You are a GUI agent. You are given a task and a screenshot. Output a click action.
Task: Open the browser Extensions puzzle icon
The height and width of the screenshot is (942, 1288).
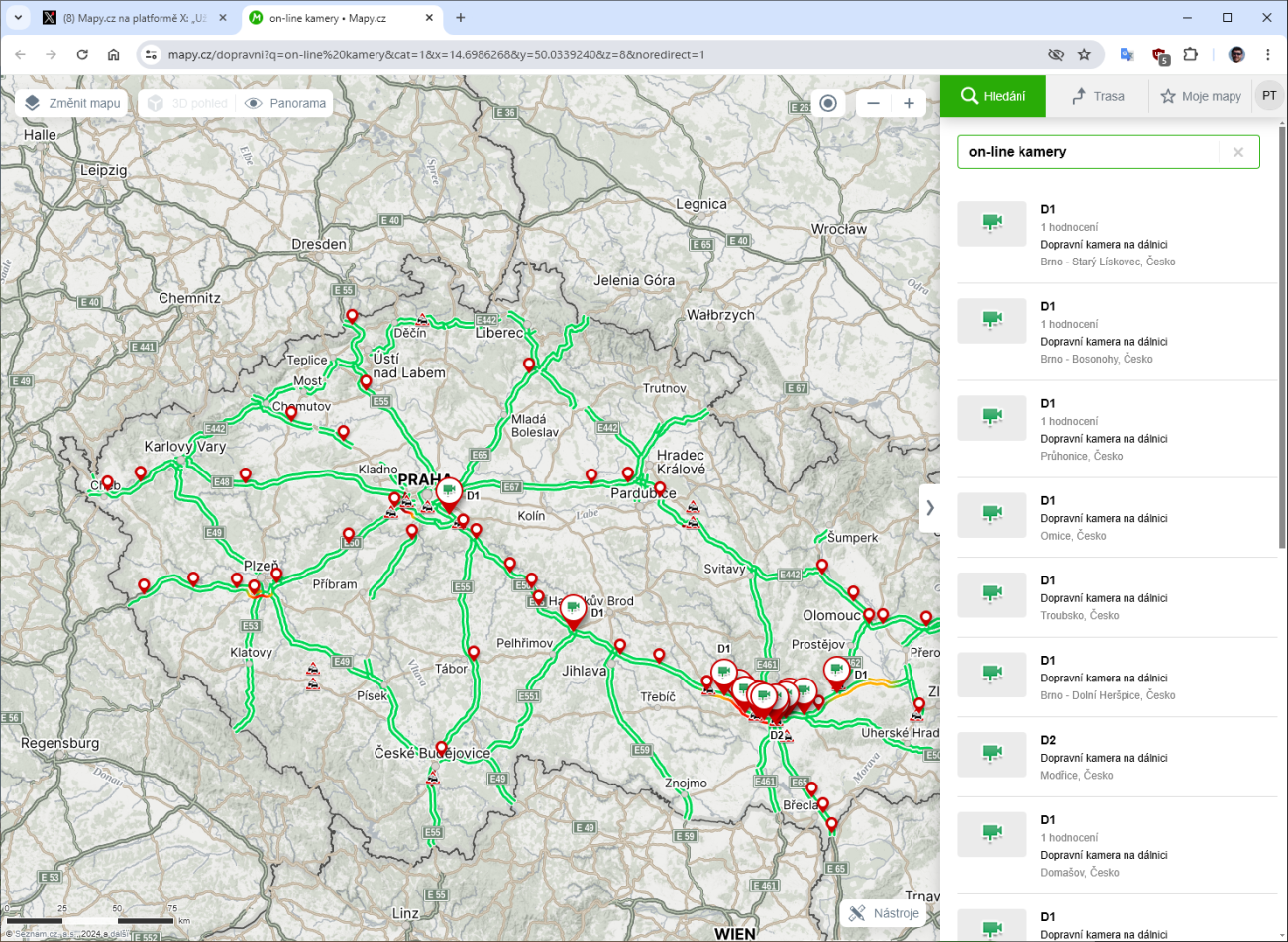coord(1191,54)
